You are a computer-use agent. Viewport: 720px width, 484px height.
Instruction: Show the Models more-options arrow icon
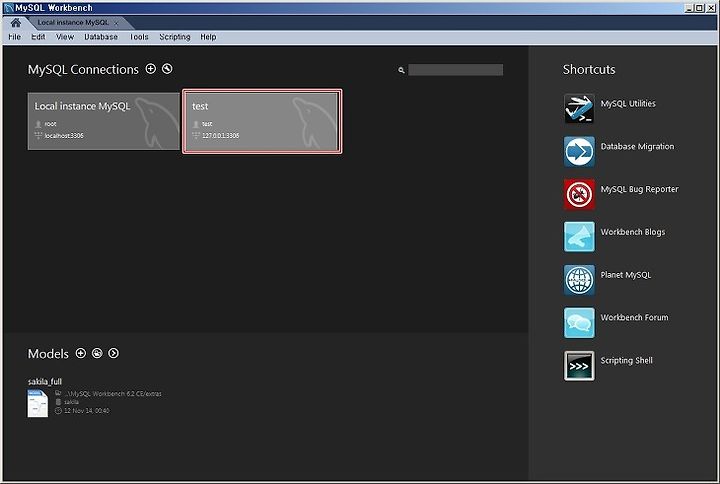tap(113, 353)
